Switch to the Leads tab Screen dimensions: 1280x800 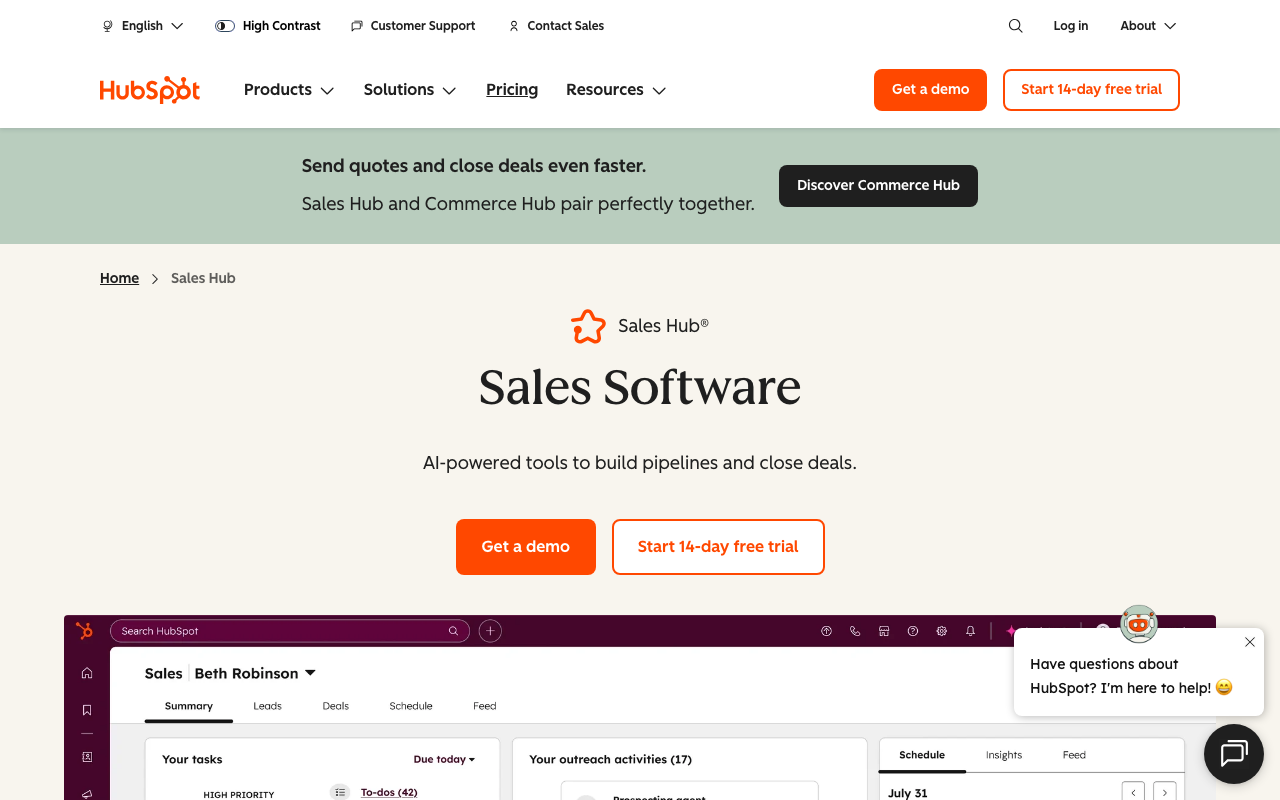click(267, 706)
